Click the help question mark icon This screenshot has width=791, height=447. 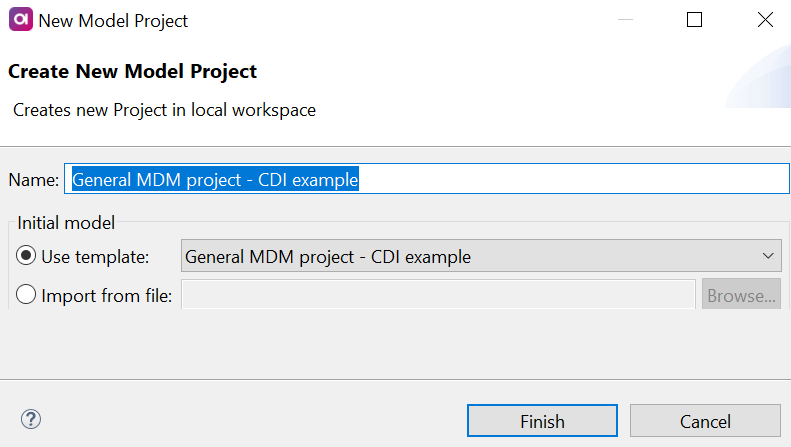pyautogui.click(x=31, y=419)
